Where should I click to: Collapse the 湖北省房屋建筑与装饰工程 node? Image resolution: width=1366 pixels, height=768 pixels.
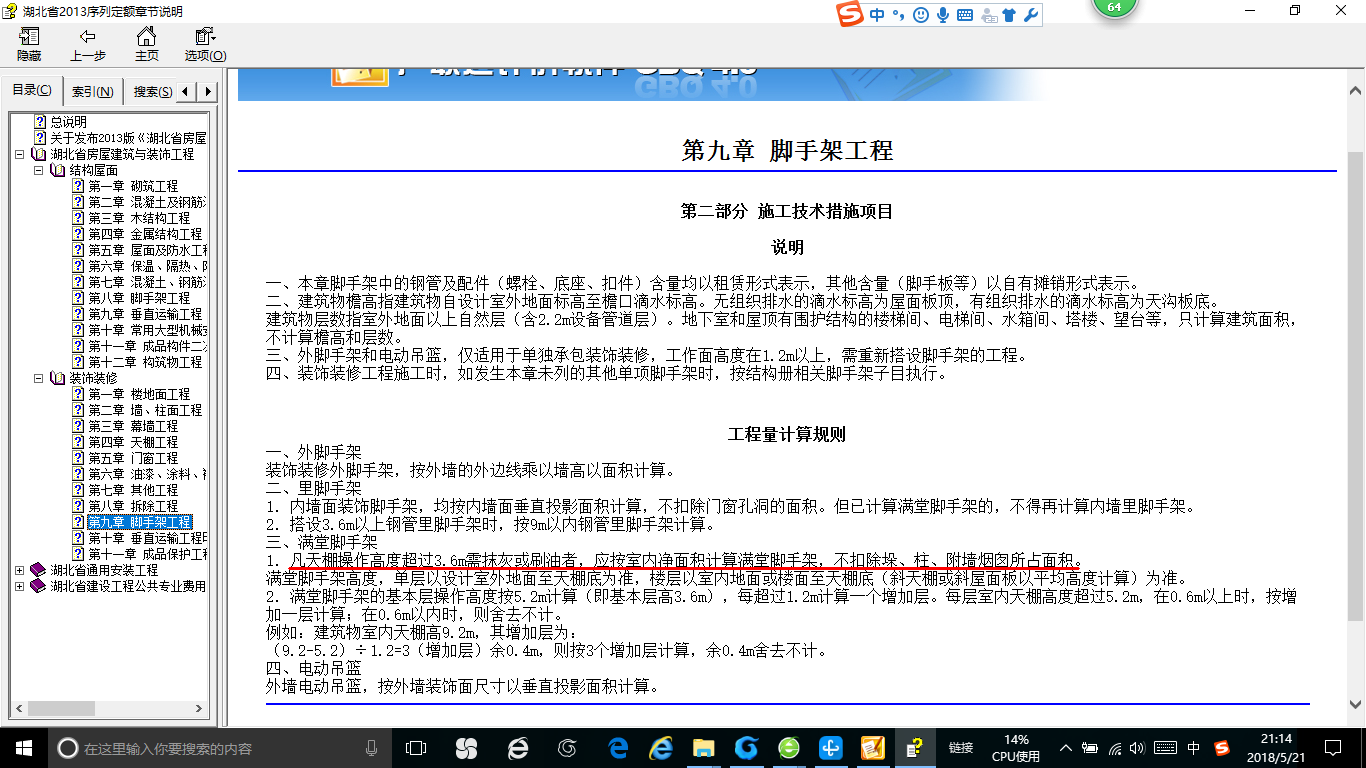(20, 154)
